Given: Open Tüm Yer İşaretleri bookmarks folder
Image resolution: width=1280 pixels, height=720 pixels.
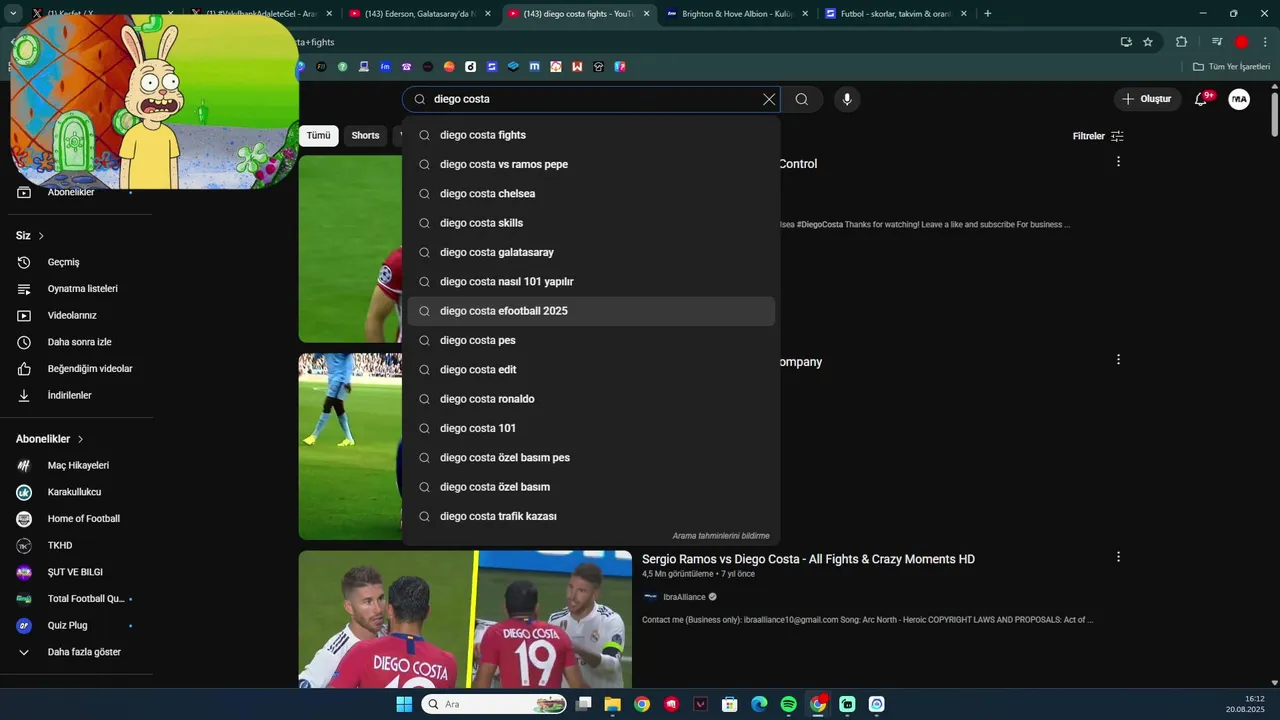Looking at the screenshot, I should click(1231, 67).
